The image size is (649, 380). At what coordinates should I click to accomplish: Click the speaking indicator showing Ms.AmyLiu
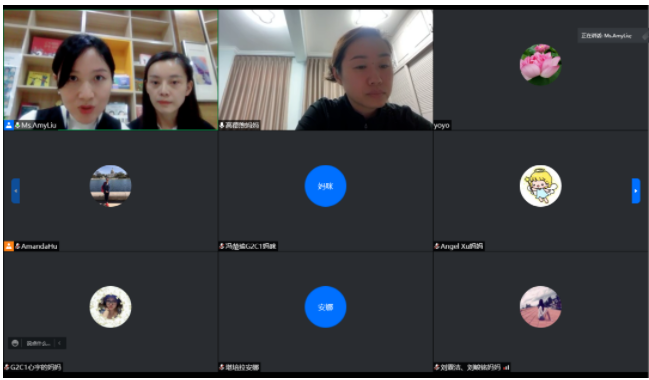pyautogui.click(x=611, y=36)
